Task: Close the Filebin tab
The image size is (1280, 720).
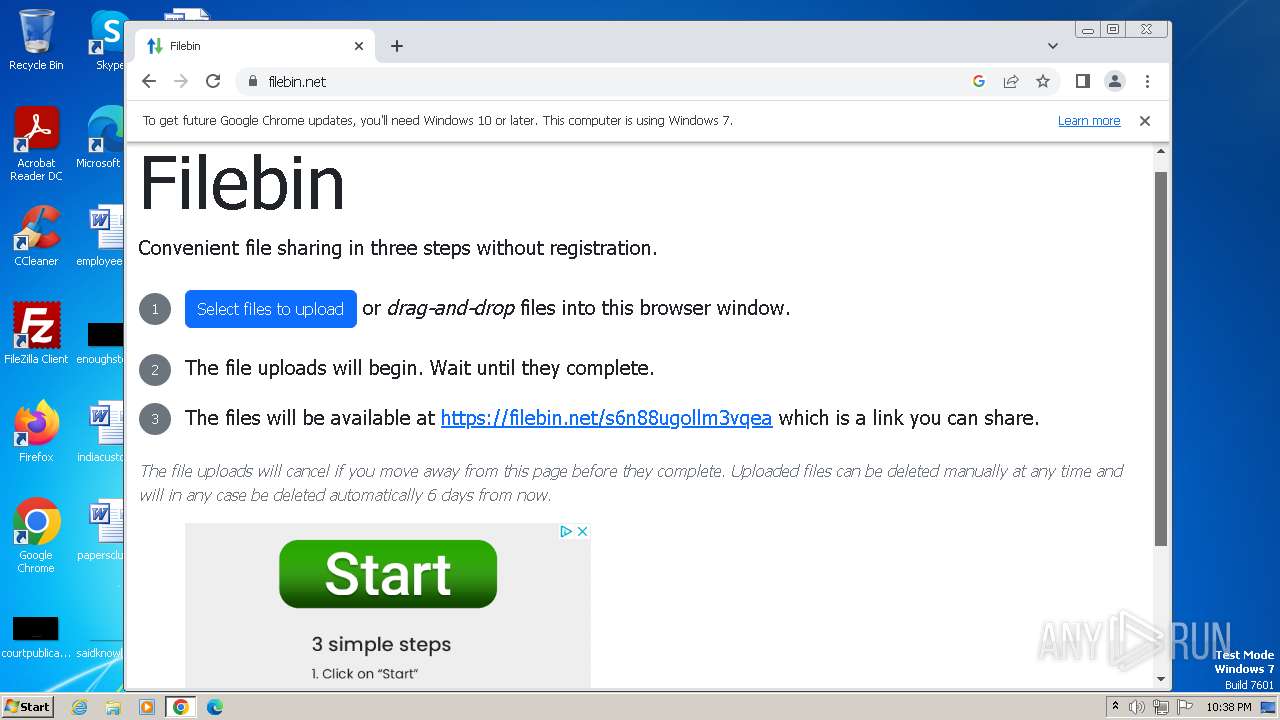Action: click(359, 46)
